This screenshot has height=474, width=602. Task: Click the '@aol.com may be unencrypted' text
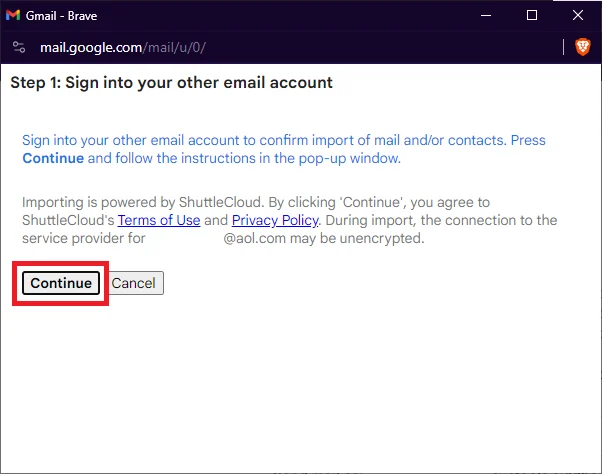click(x=324, y=238)
